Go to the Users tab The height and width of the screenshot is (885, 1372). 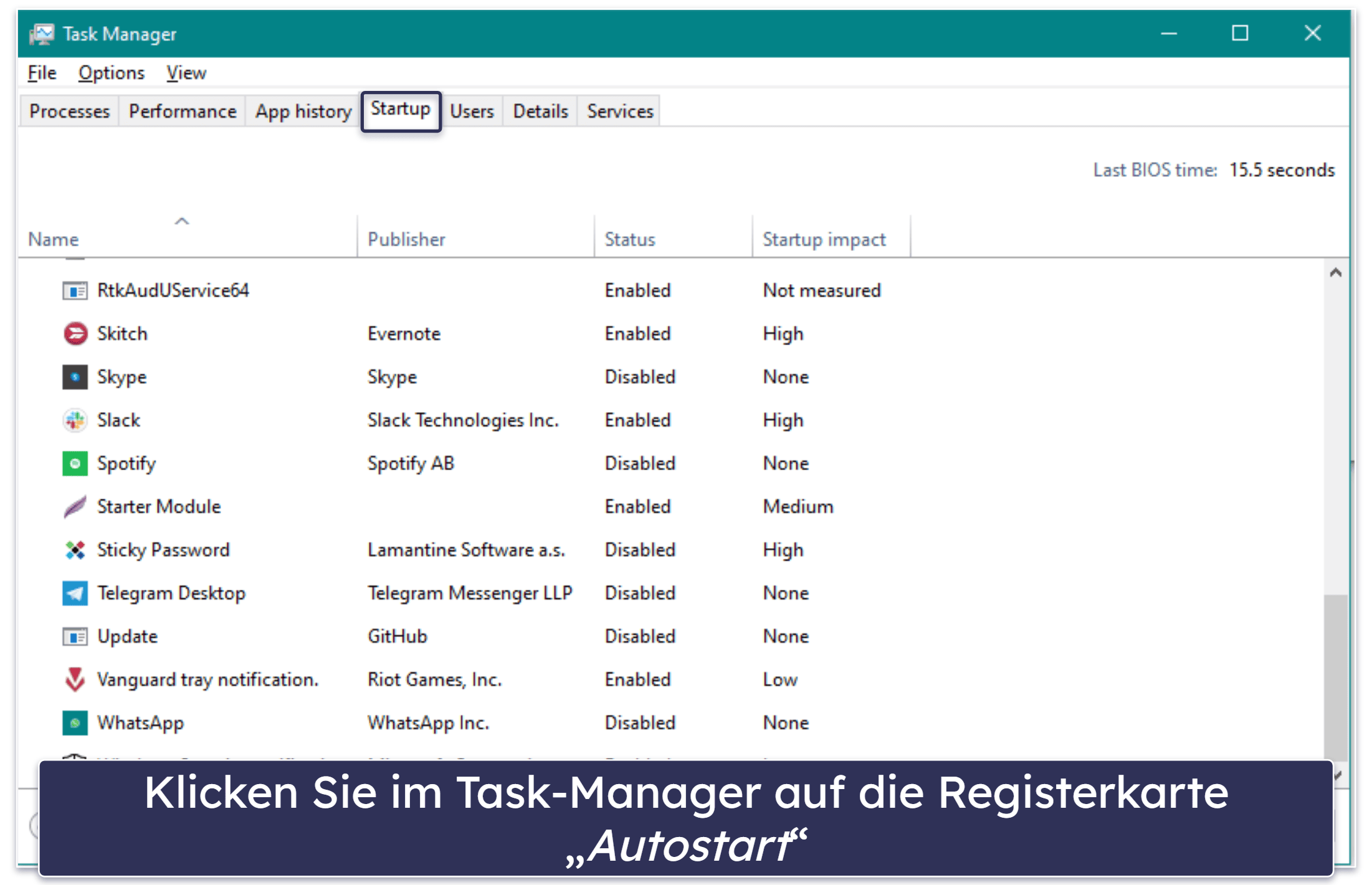coord(472,111)
